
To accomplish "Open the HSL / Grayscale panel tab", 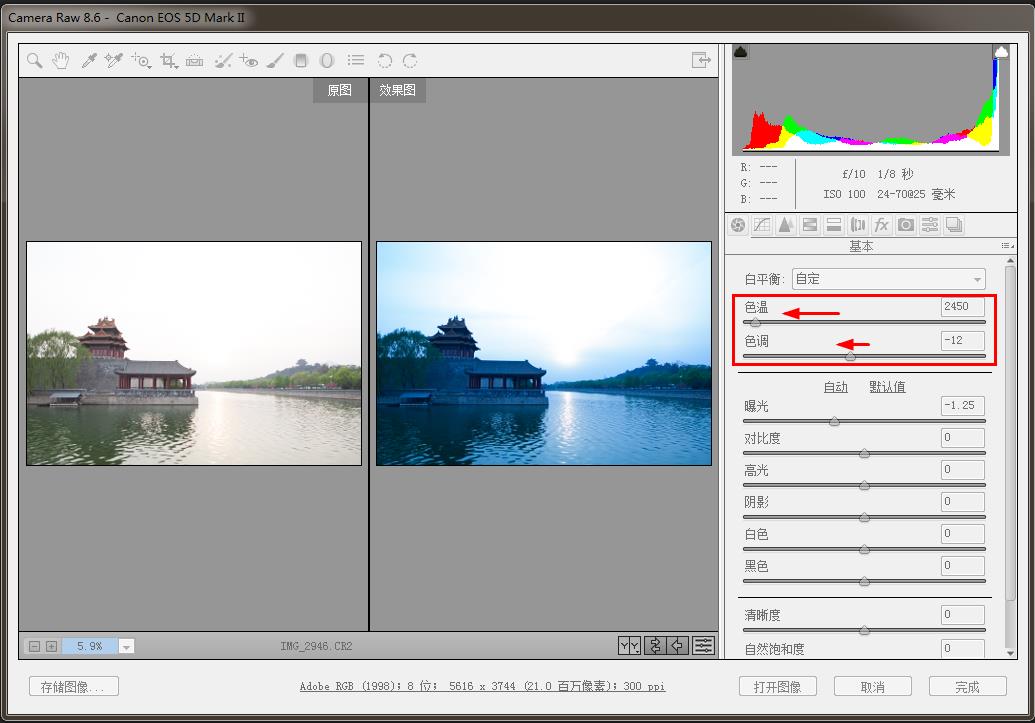I will (810, 225).
